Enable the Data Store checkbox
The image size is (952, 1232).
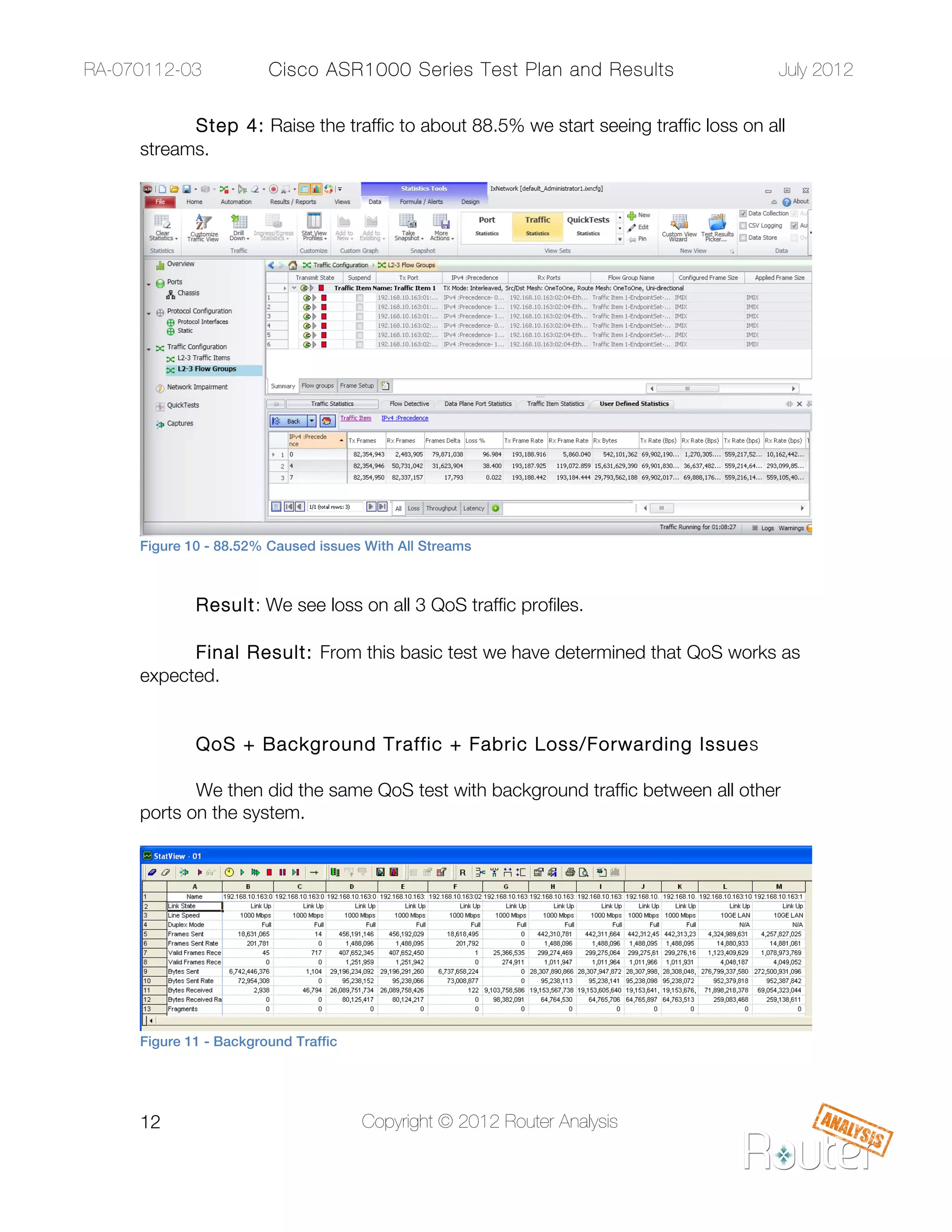(743, 238)
